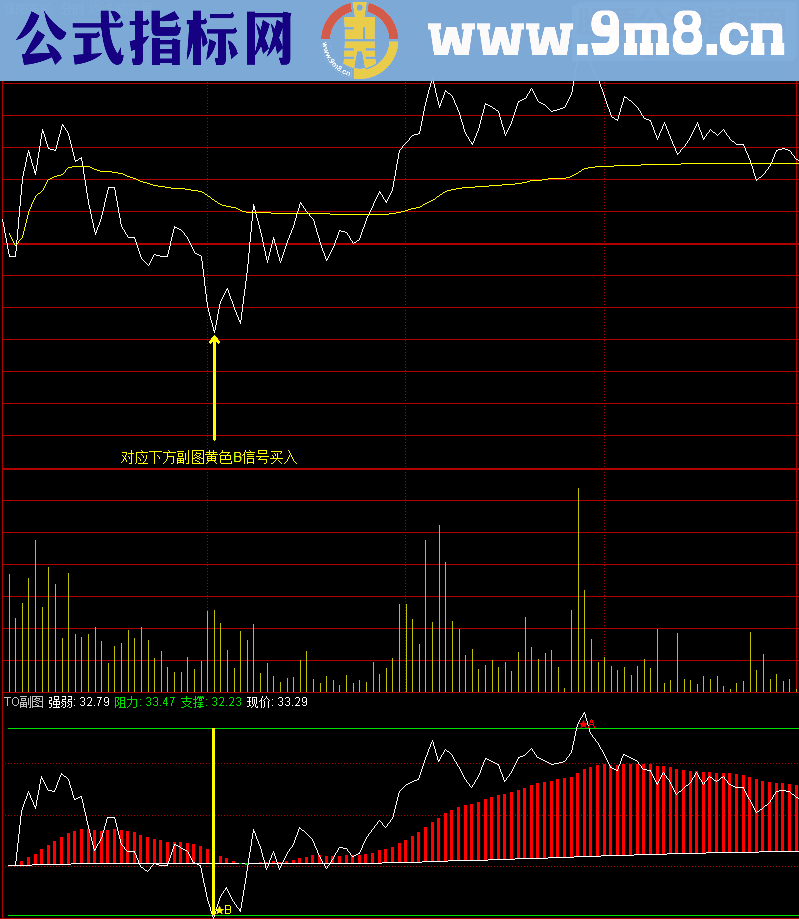Click the yellow arrow head under price low

pos(214,341)
